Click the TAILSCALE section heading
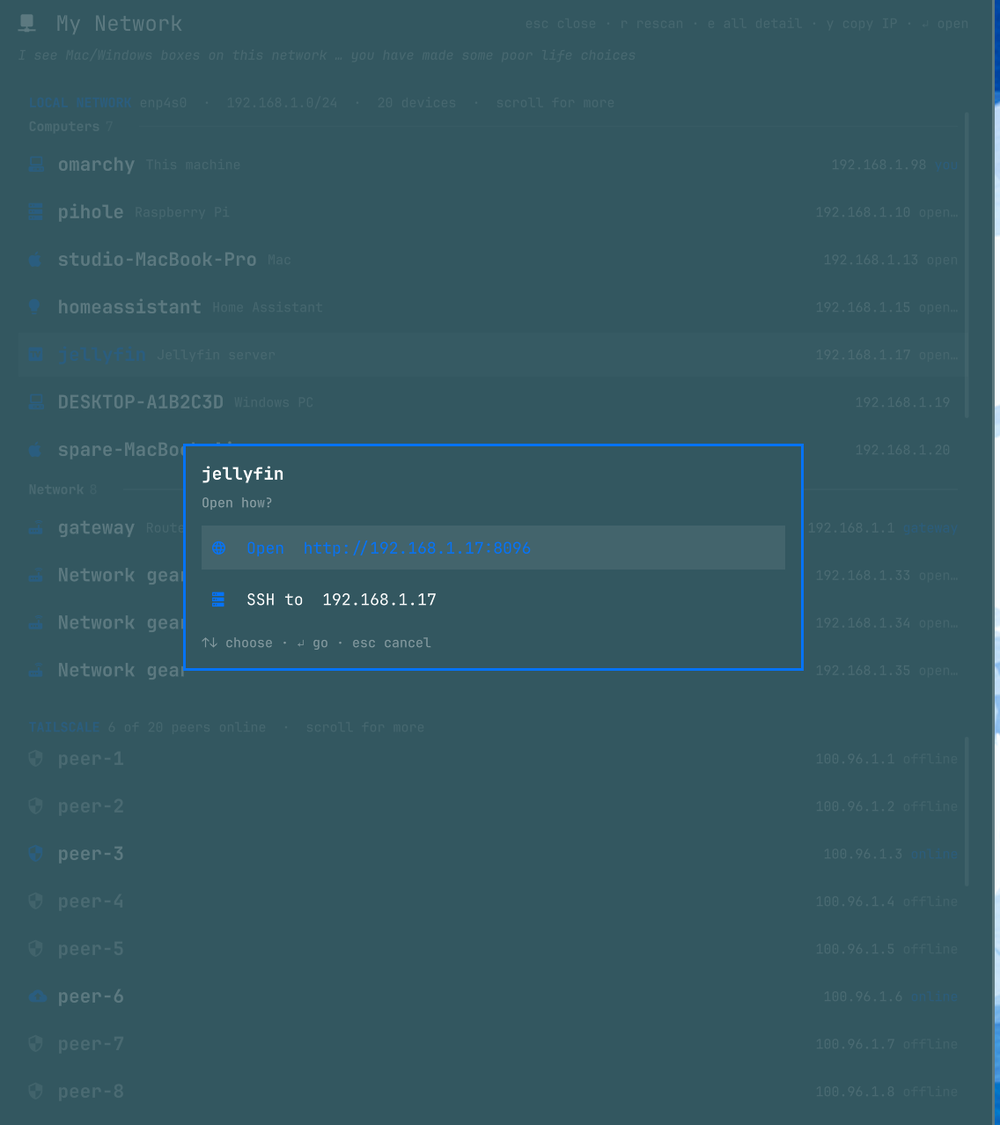The width and height of the screenshot is (1000, 1125). [64, 727]
